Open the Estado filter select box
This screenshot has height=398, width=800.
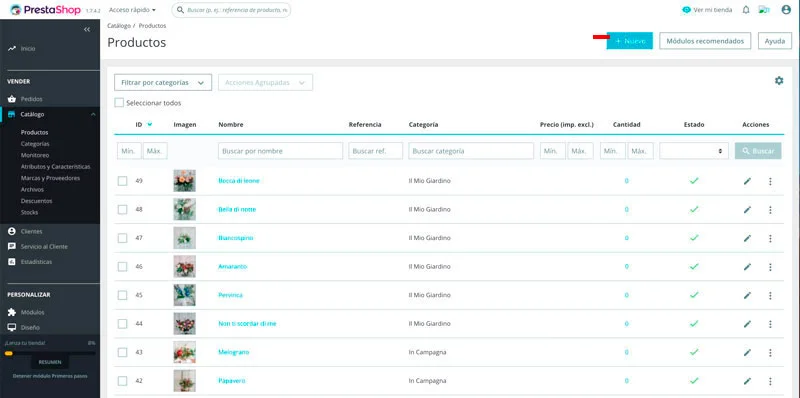[x=694, y=151]
